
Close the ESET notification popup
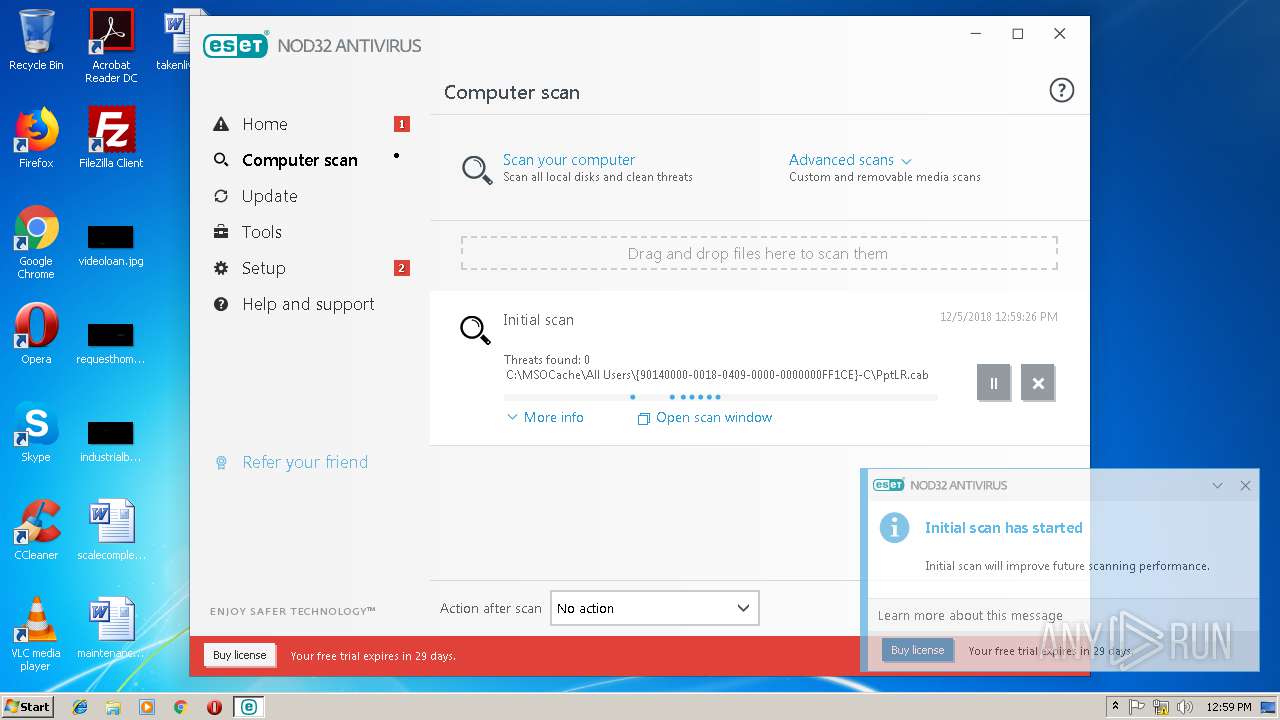[x=1245, y=485]
